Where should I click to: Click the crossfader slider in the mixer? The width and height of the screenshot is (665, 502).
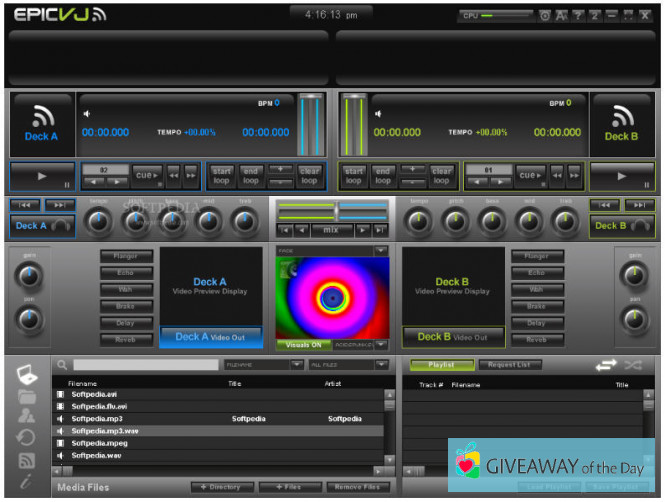point(337,211)
